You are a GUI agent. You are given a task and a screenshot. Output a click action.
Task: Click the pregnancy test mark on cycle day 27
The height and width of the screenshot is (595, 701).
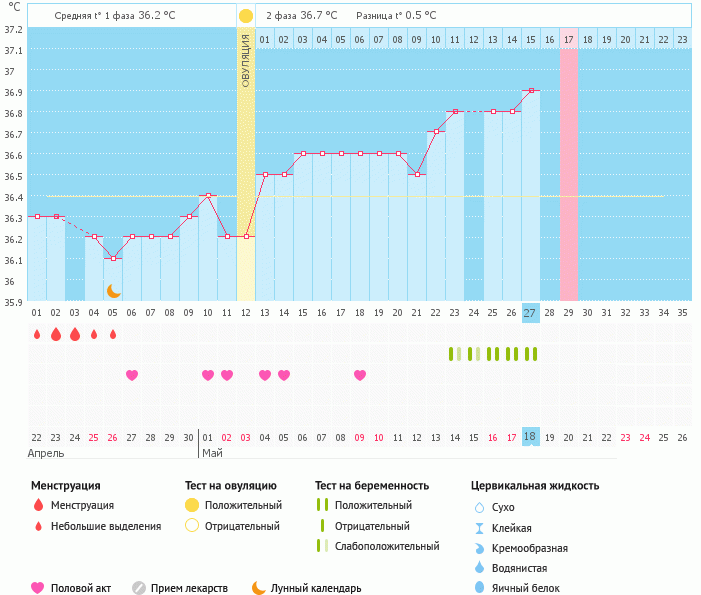pyautogui.click(x=531, y=354)
